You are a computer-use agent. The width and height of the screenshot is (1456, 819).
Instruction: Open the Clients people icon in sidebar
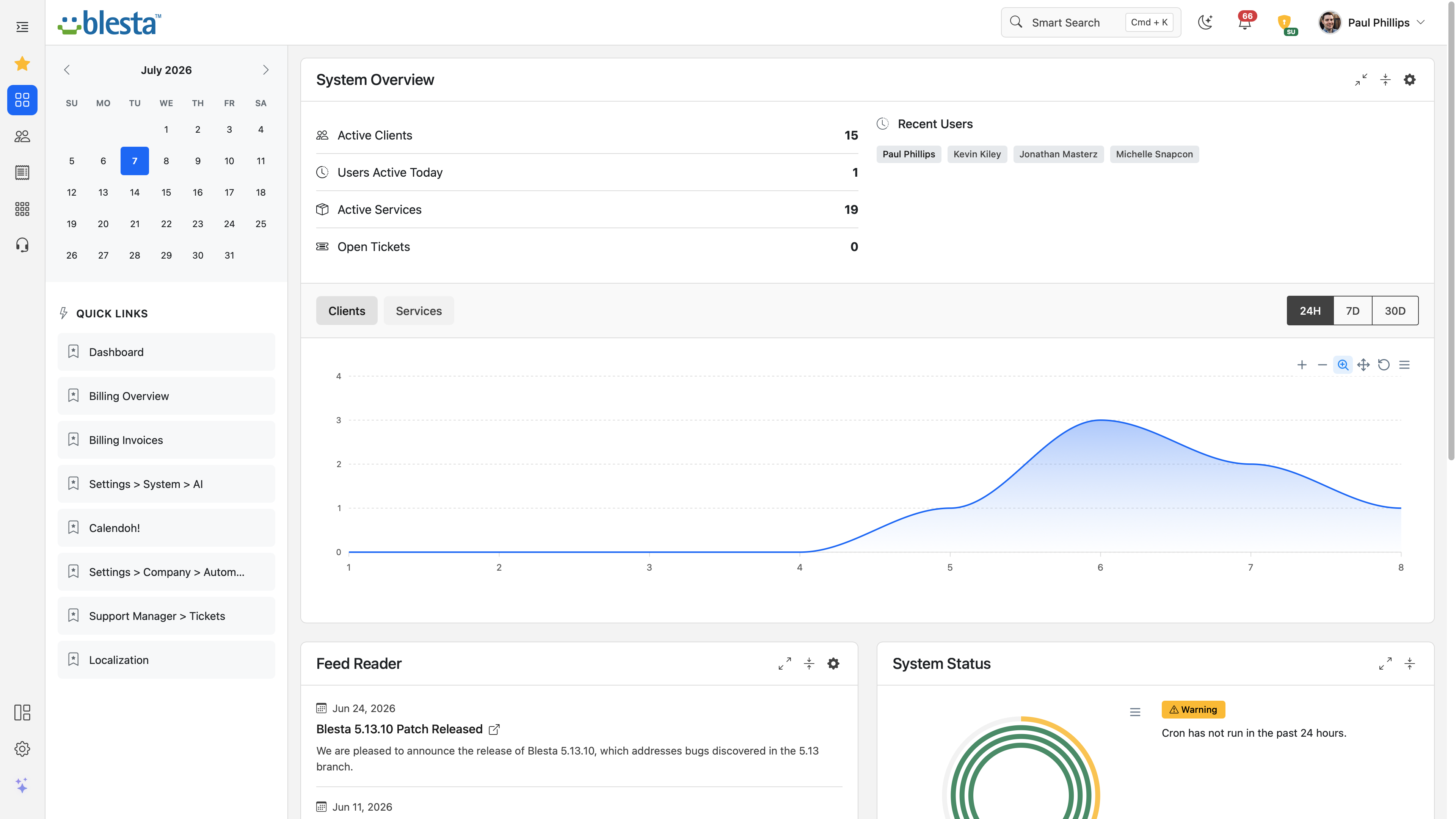coord(22,136)
